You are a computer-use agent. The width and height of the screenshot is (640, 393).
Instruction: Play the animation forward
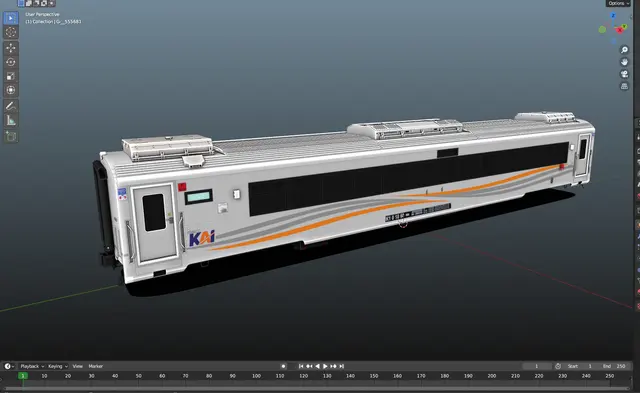325,366
